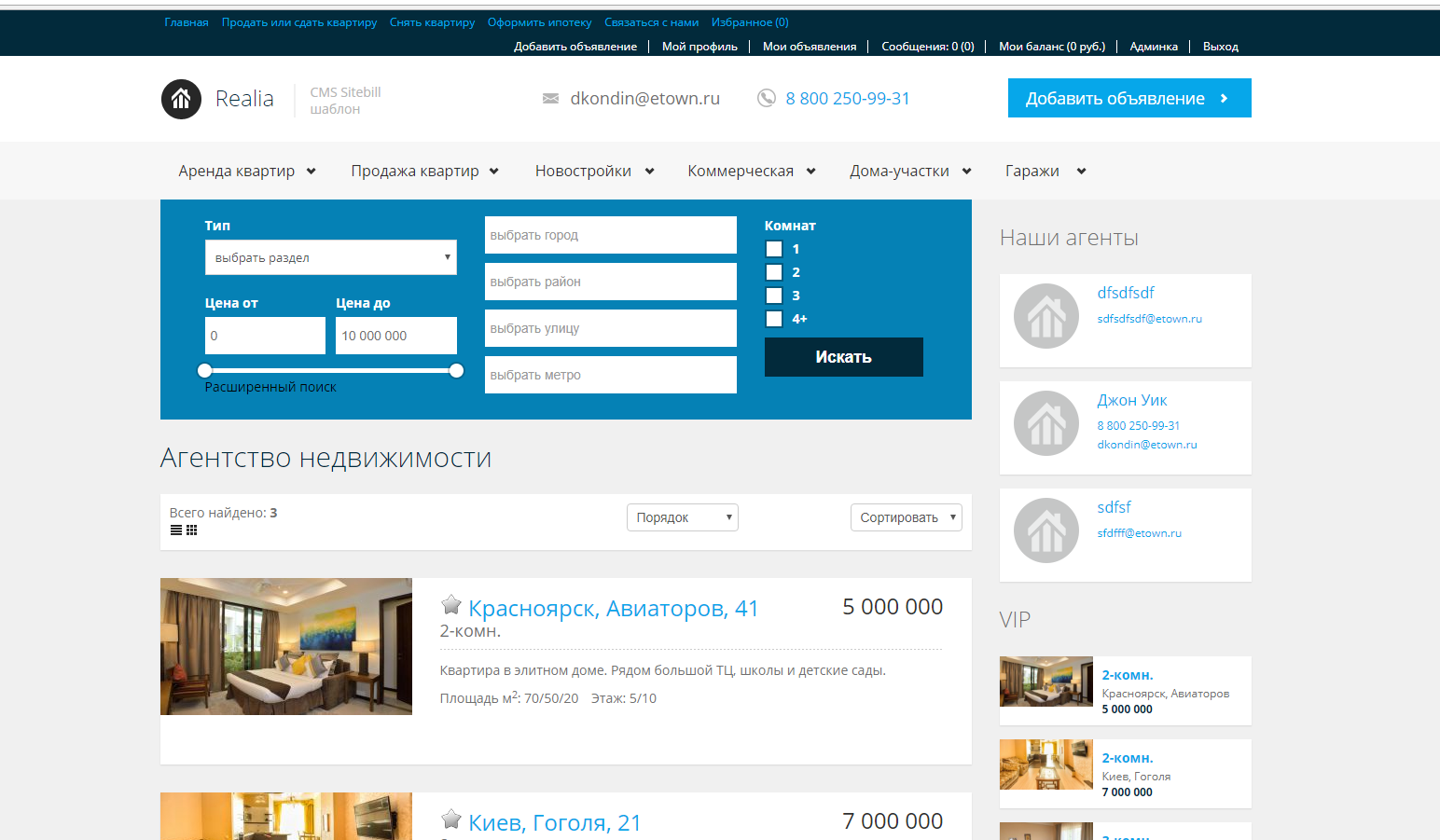Star the Красноярск, Авиаторов listing as favorite
1440x840 pixels.
point(451,605)
